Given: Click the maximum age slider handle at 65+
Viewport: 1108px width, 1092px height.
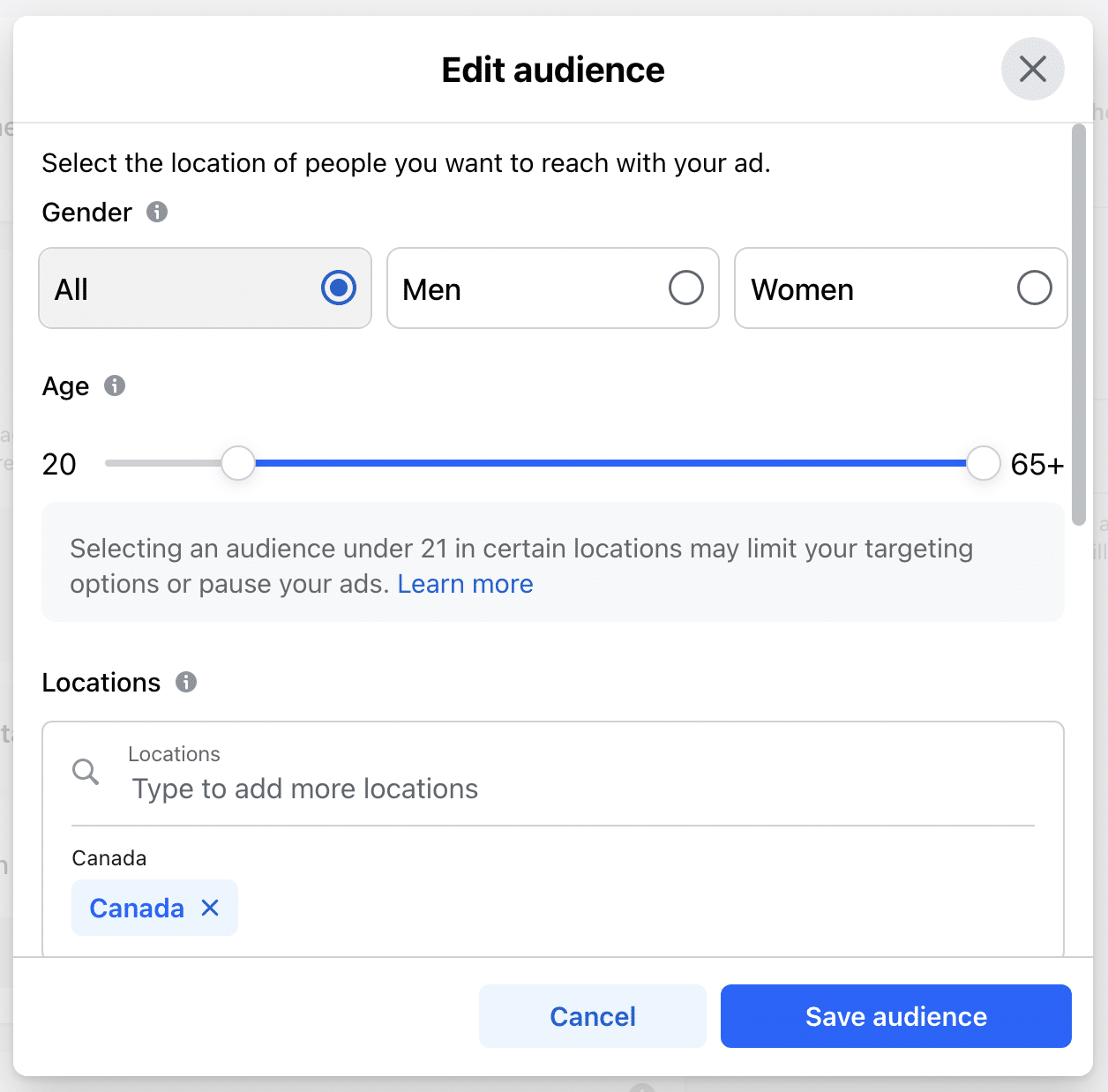Looking at the screenshot, I should pos(982,462).
